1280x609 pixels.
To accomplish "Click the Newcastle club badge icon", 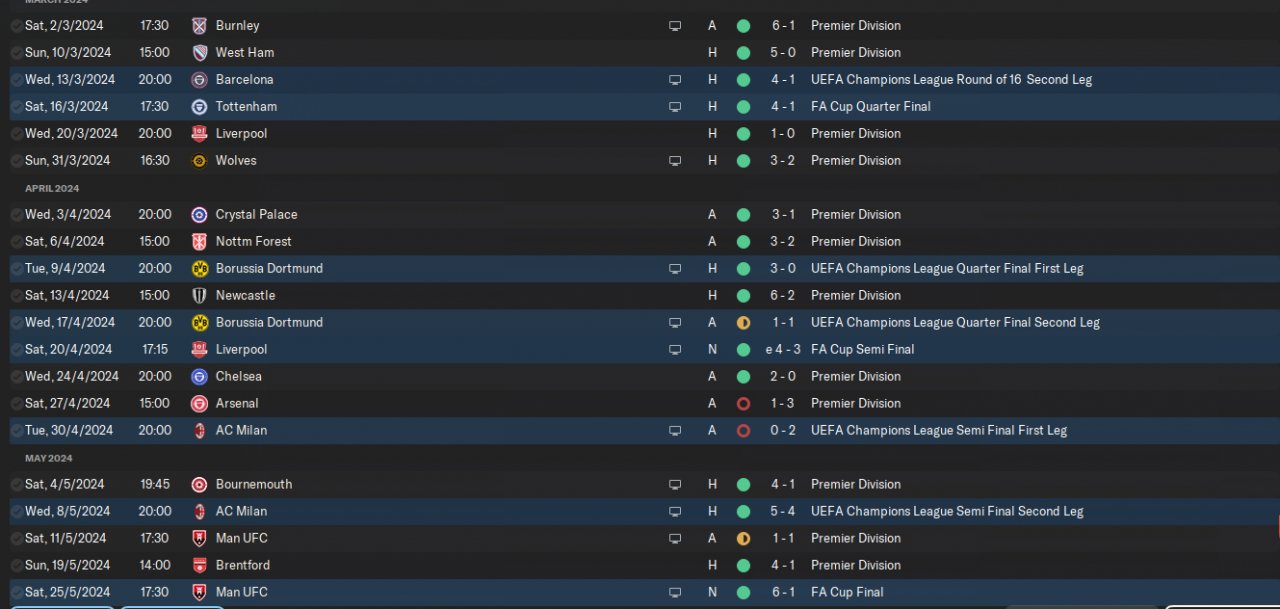I will [199, 295].
